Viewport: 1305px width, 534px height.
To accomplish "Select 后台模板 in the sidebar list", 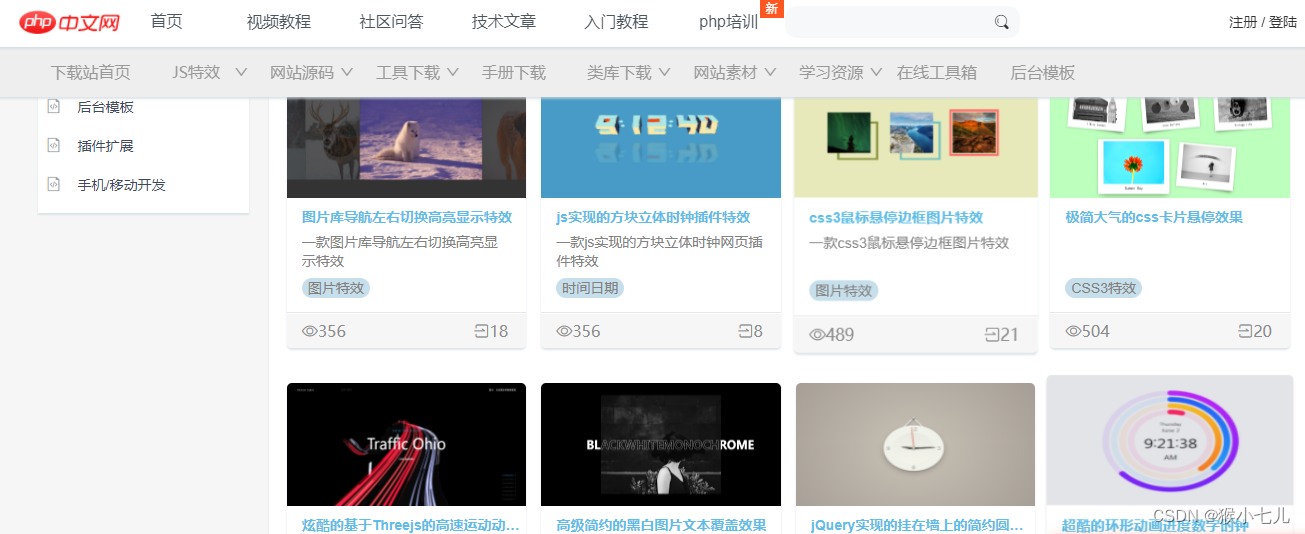I will tap(105, 107).
